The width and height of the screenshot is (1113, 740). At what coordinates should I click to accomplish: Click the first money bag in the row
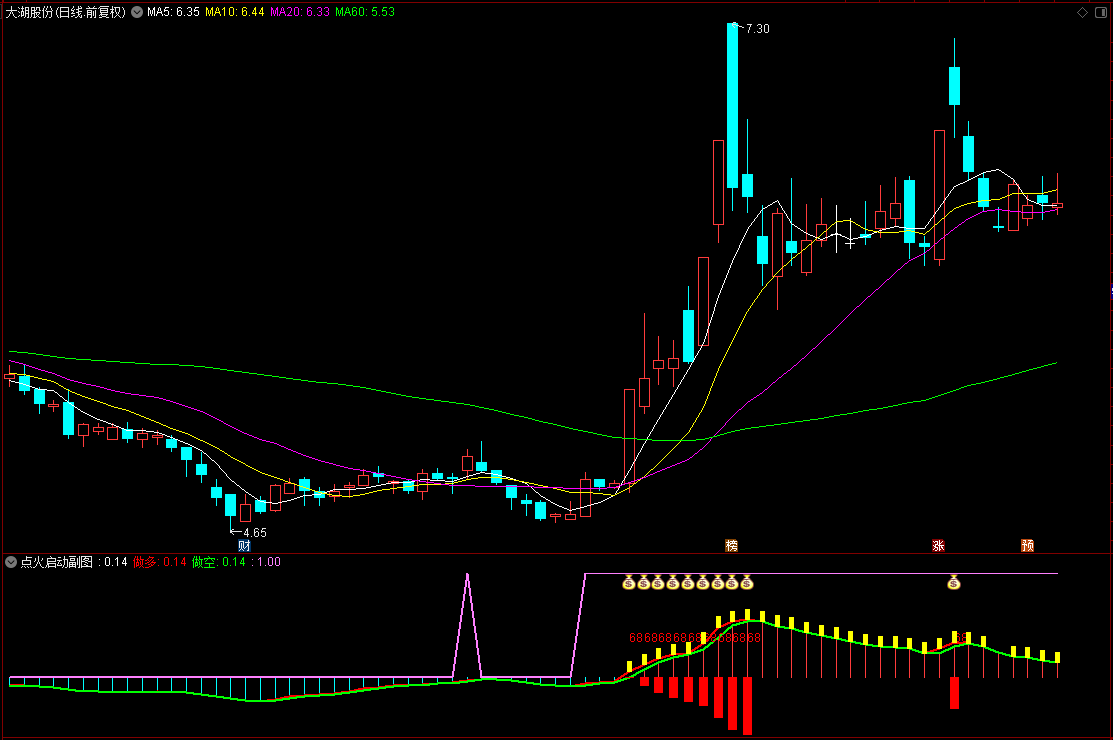[629, 582]
